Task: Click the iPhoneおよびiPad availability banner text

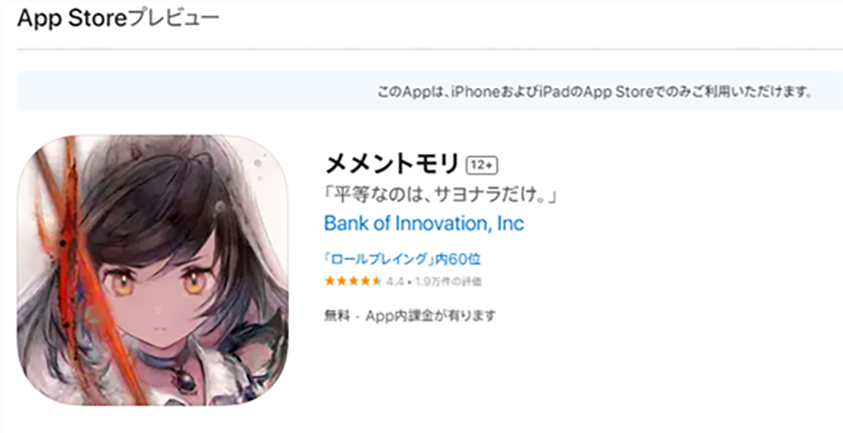Action: [594, 92]
